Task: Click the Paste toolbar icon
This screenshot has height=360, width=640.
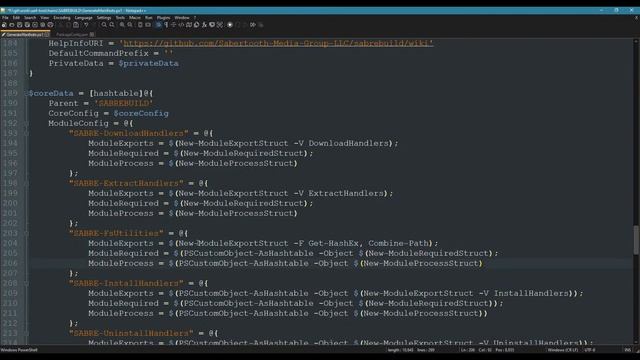Action: 76,25
